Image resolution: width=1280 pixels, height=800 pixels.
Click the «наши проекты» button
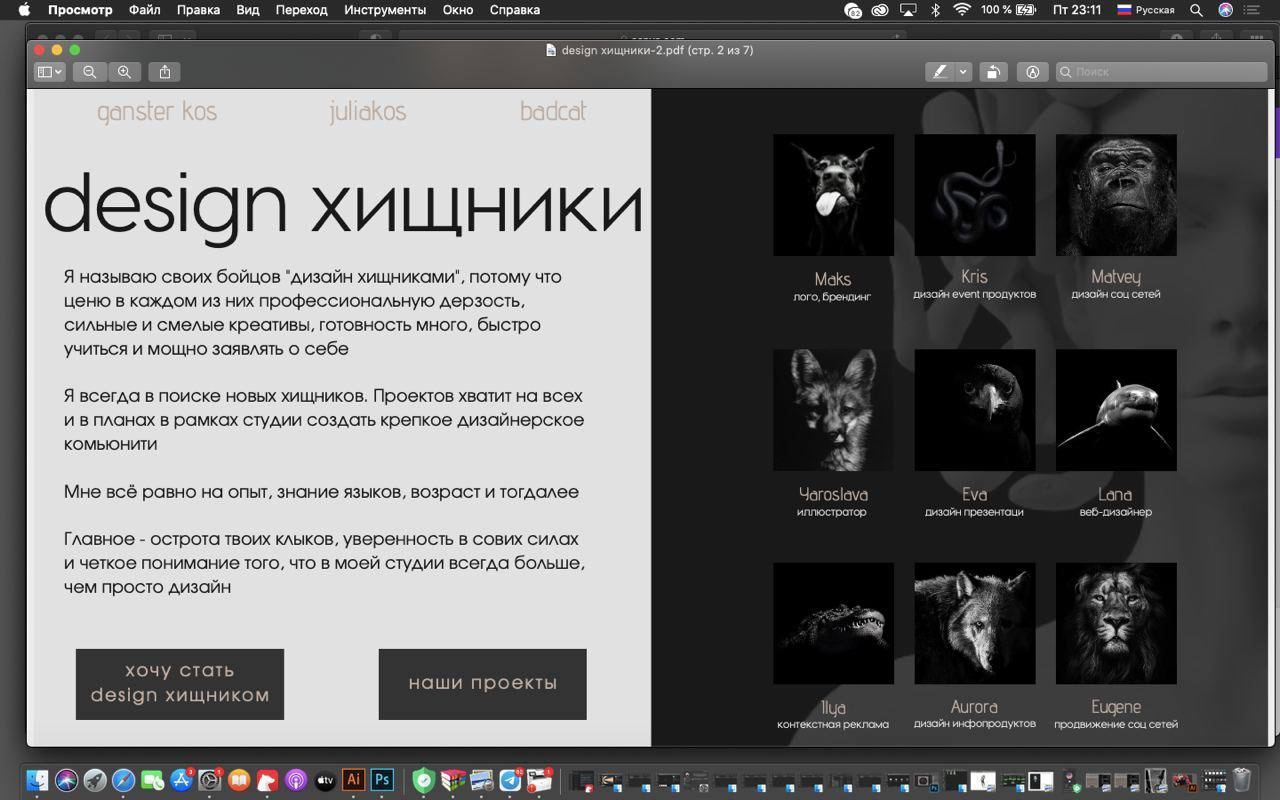pyautogui.click(x=483, y=684)
